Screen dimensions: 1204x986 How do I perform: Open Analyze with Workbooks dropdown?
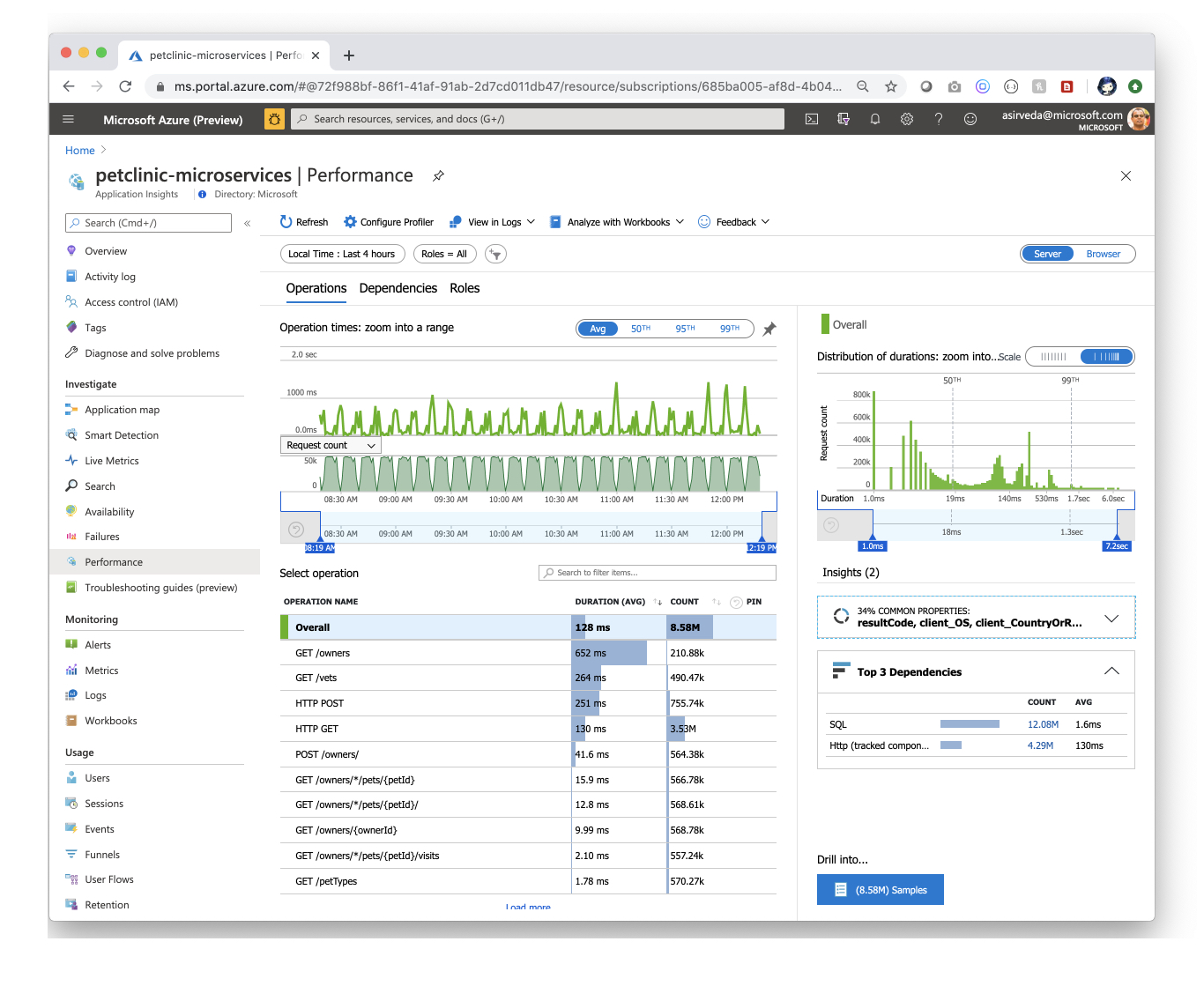617,222
